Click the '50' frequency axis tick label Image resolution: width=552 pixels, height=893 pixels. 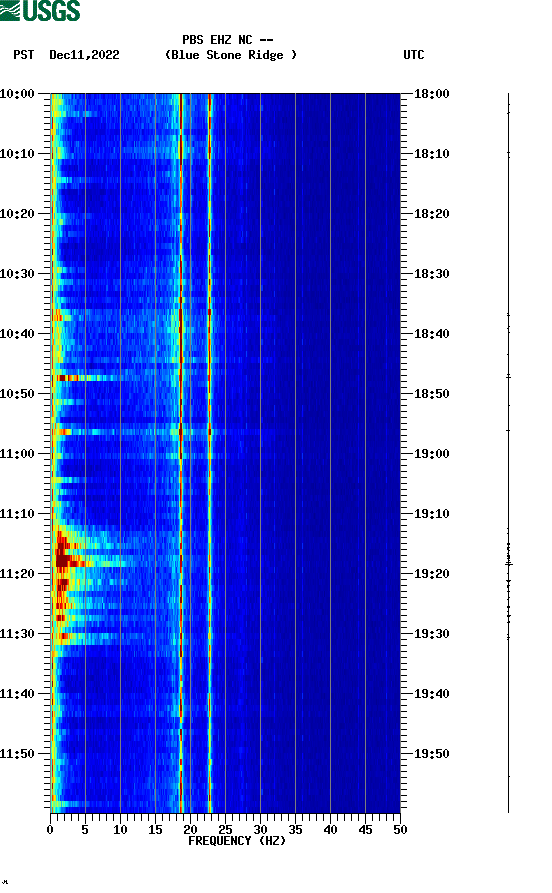pos(400,830)
